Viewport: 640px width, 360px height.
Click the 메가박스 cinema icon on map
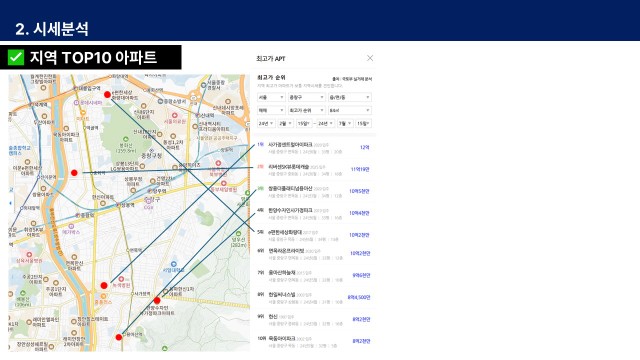(71, 226)
